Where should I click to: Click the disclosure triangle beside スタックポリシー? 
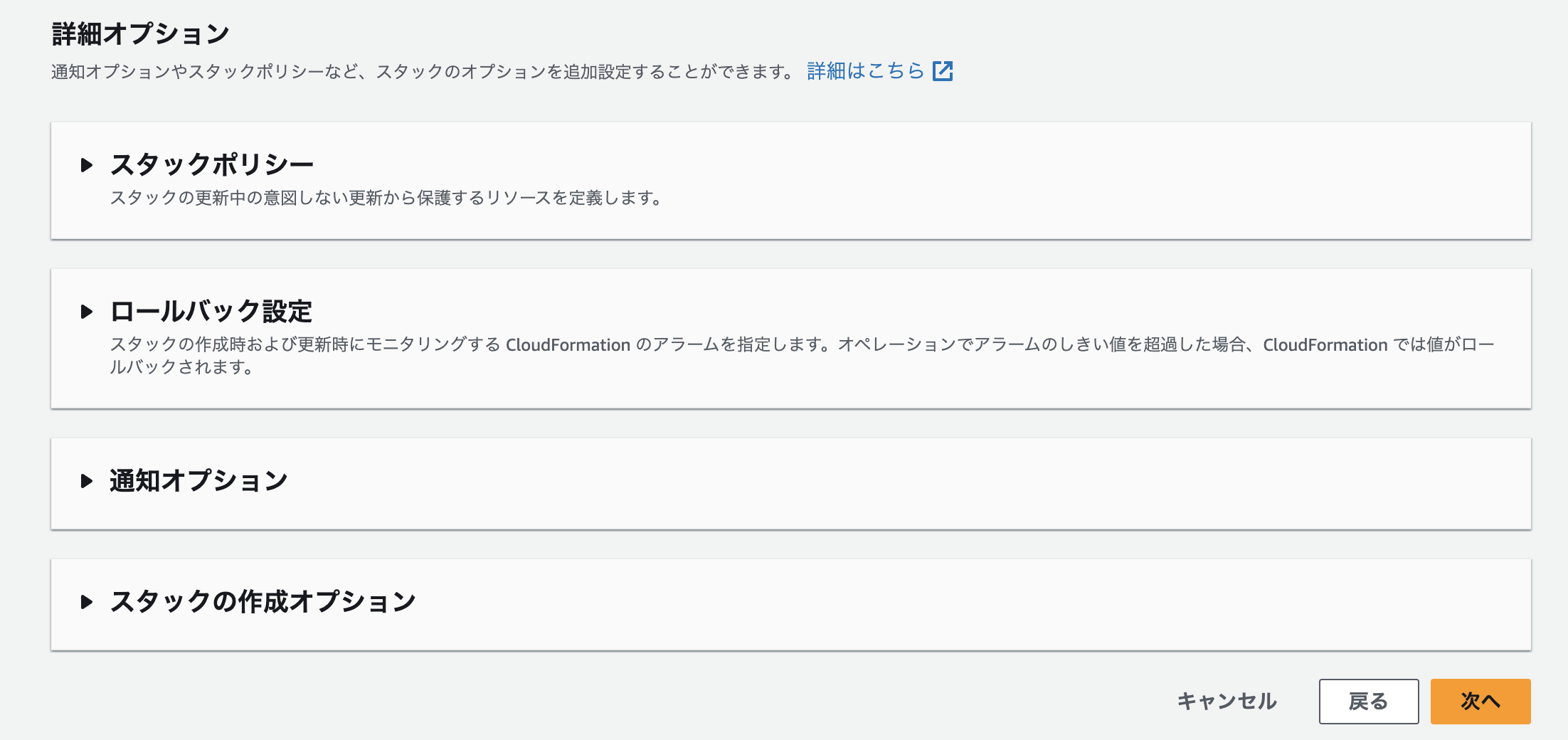[87, 165]
